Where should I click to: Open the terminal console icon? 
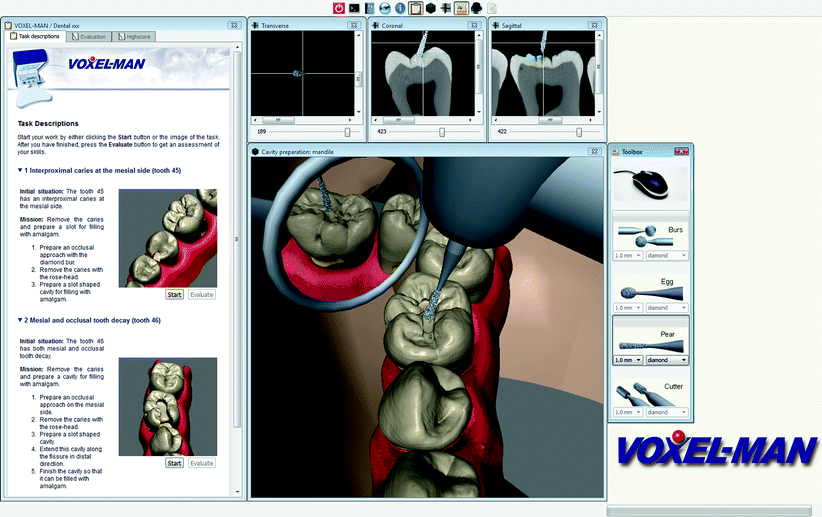coord(354,8)
